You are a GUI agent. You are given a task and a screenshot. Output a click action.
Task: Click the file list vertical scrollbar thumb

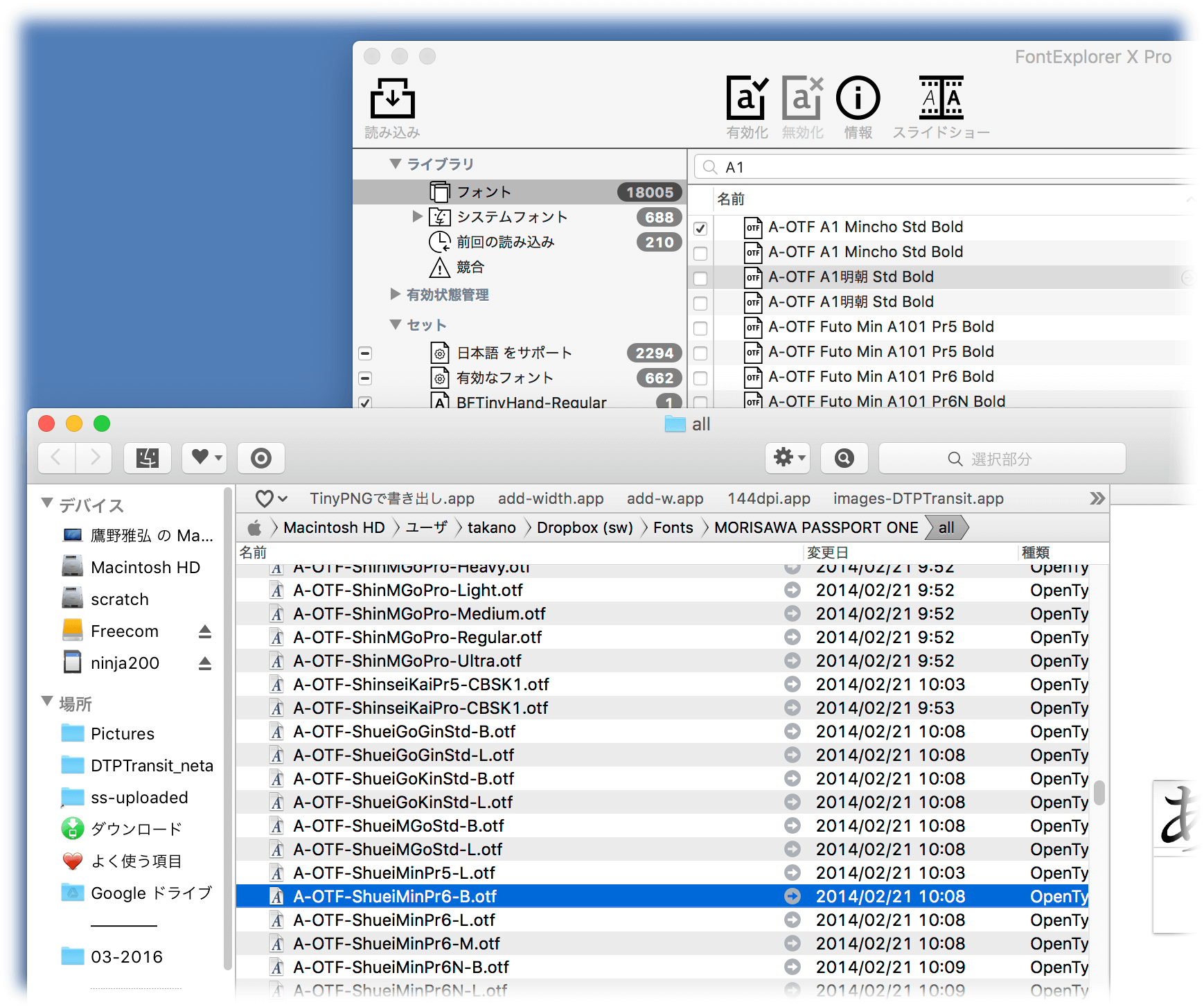click(1099, 793)
